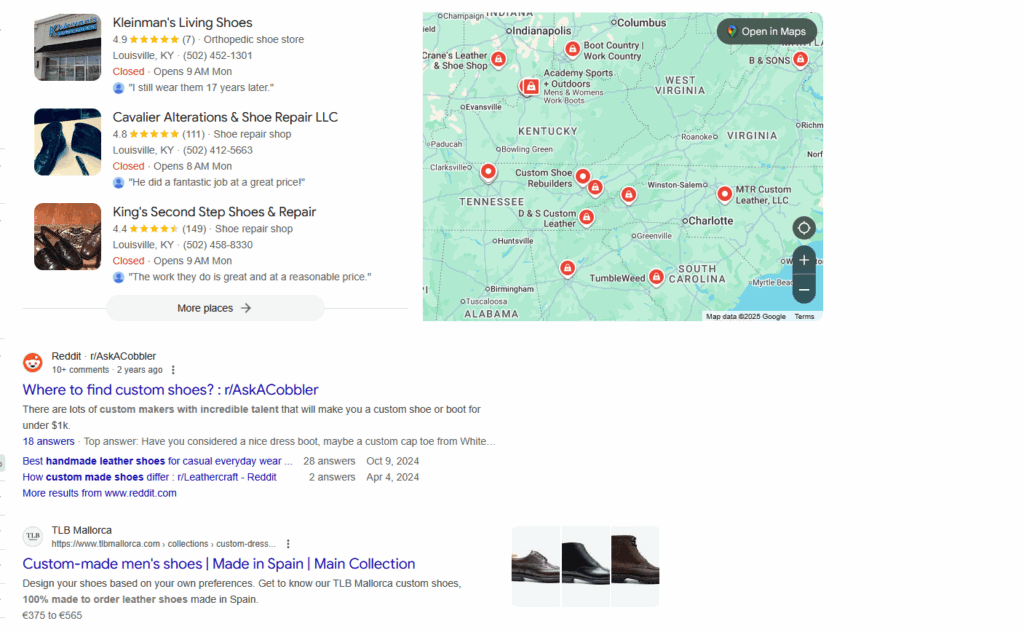Click the map pin north of Birmingham
The height and width of the screenshot is (632, 1024).
coord(568,268)
